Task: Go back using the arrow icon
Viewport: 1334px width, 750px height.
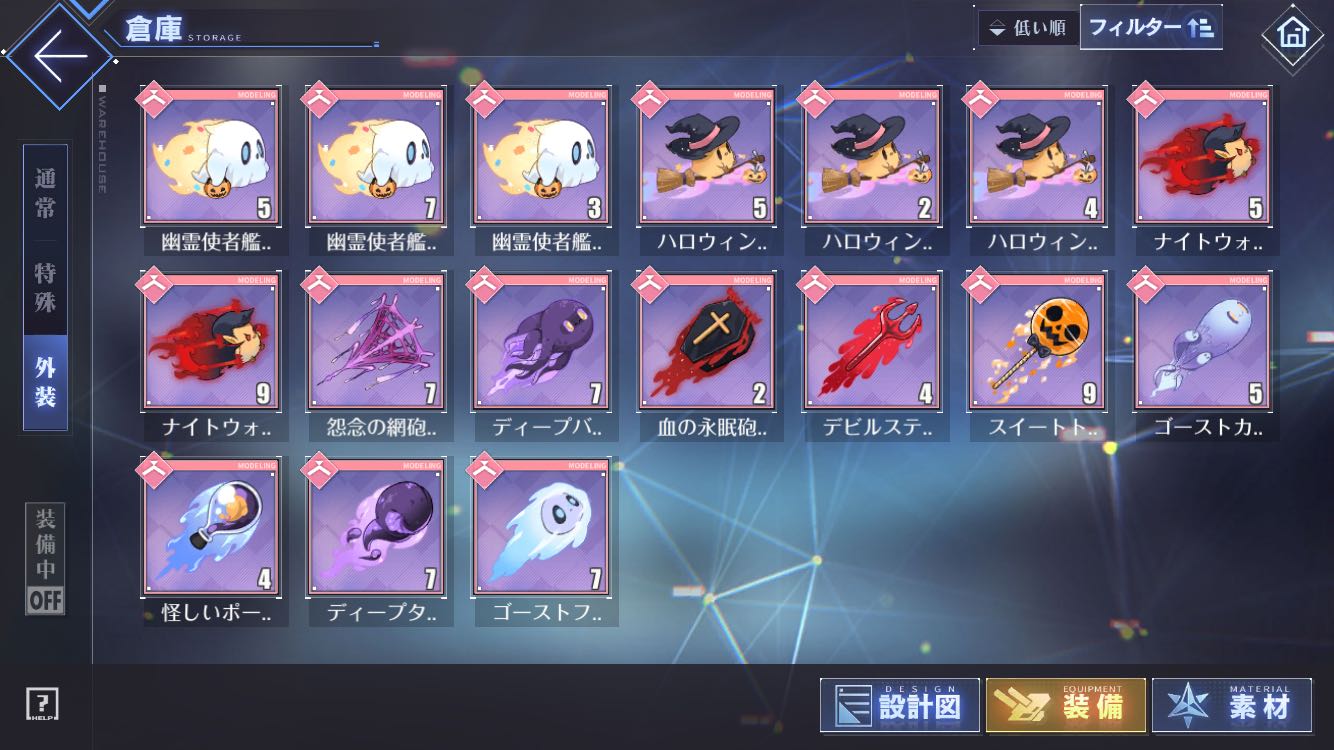Action: point(57,56)
